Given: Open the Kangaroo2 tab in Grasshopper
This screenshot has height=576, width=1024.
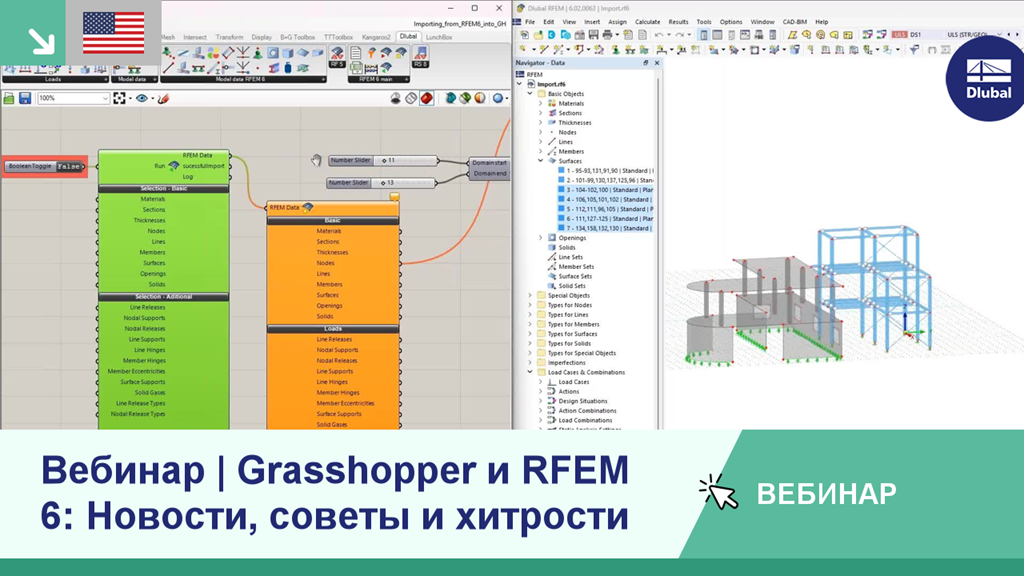Looking at the screenshot, I should point(376,37).
